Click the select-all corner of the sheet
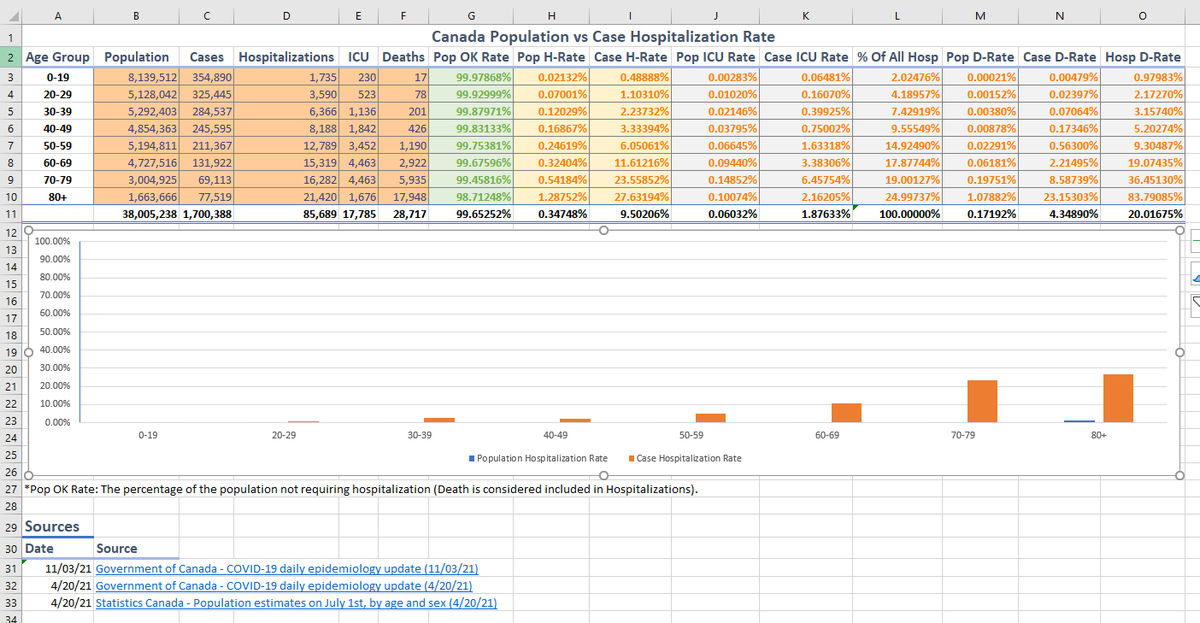The image size is (1200, 623). 10,14
